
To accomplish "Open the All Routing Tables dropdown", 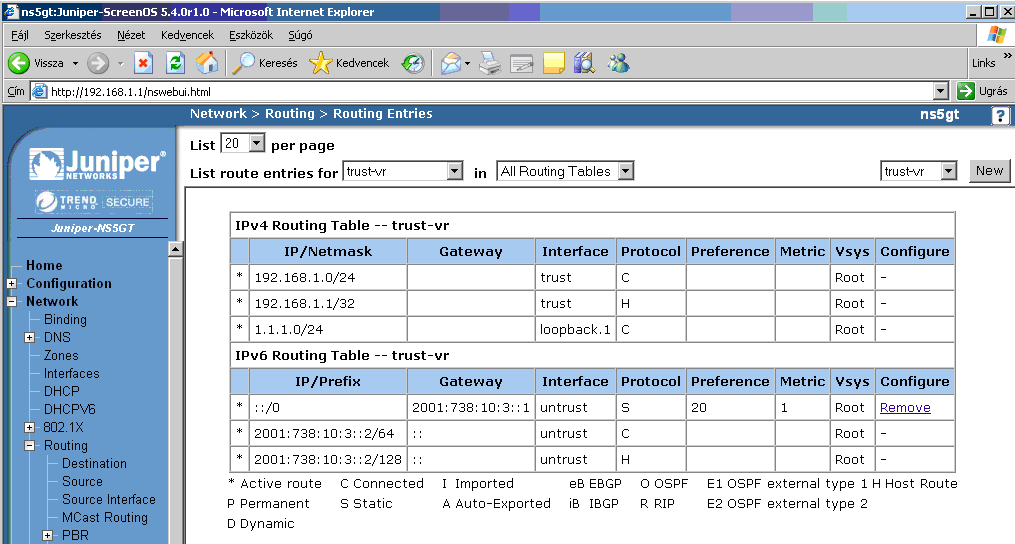I will (x=625, y=171).
